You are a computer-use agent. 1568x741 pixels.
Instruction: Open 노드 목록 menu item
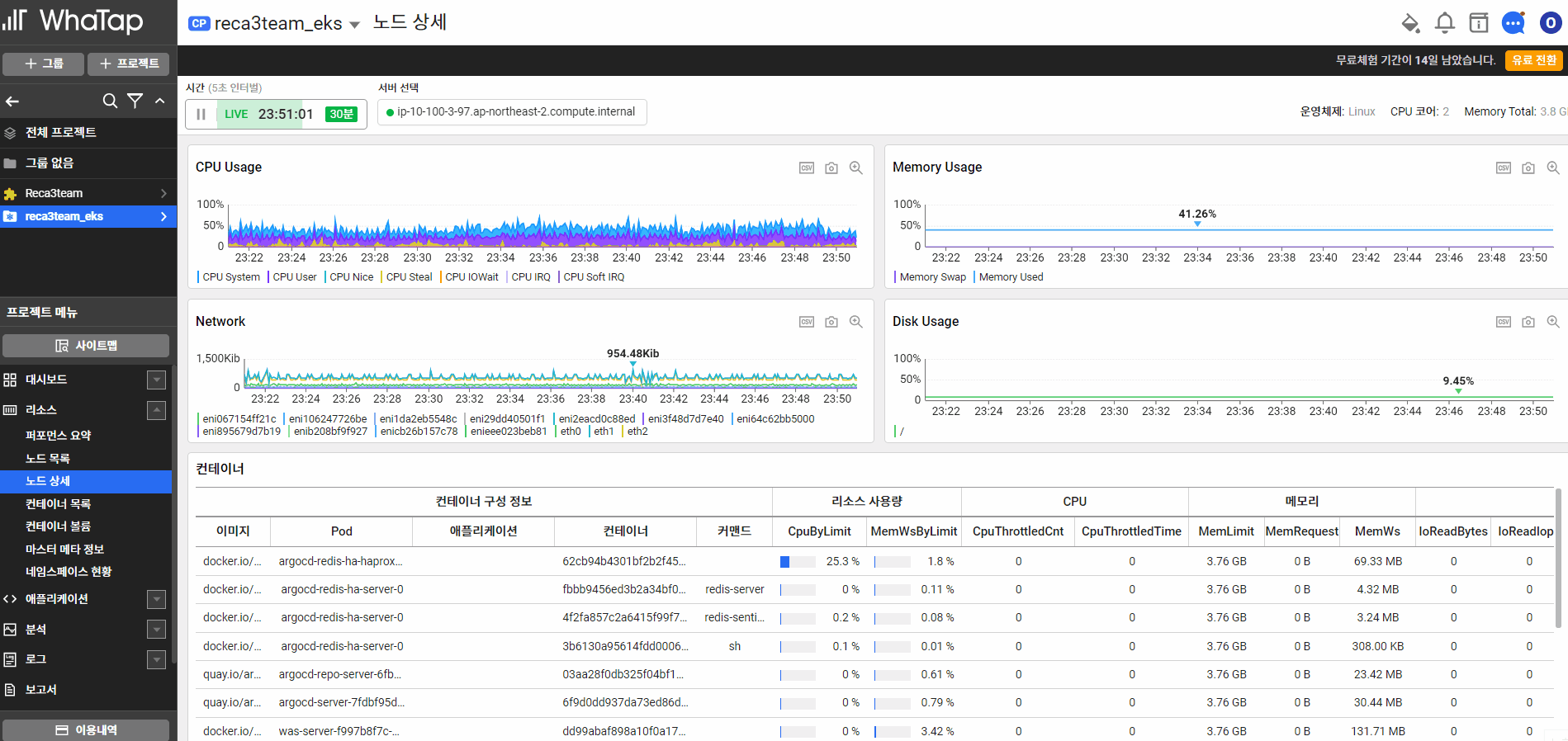pos(48,458)
